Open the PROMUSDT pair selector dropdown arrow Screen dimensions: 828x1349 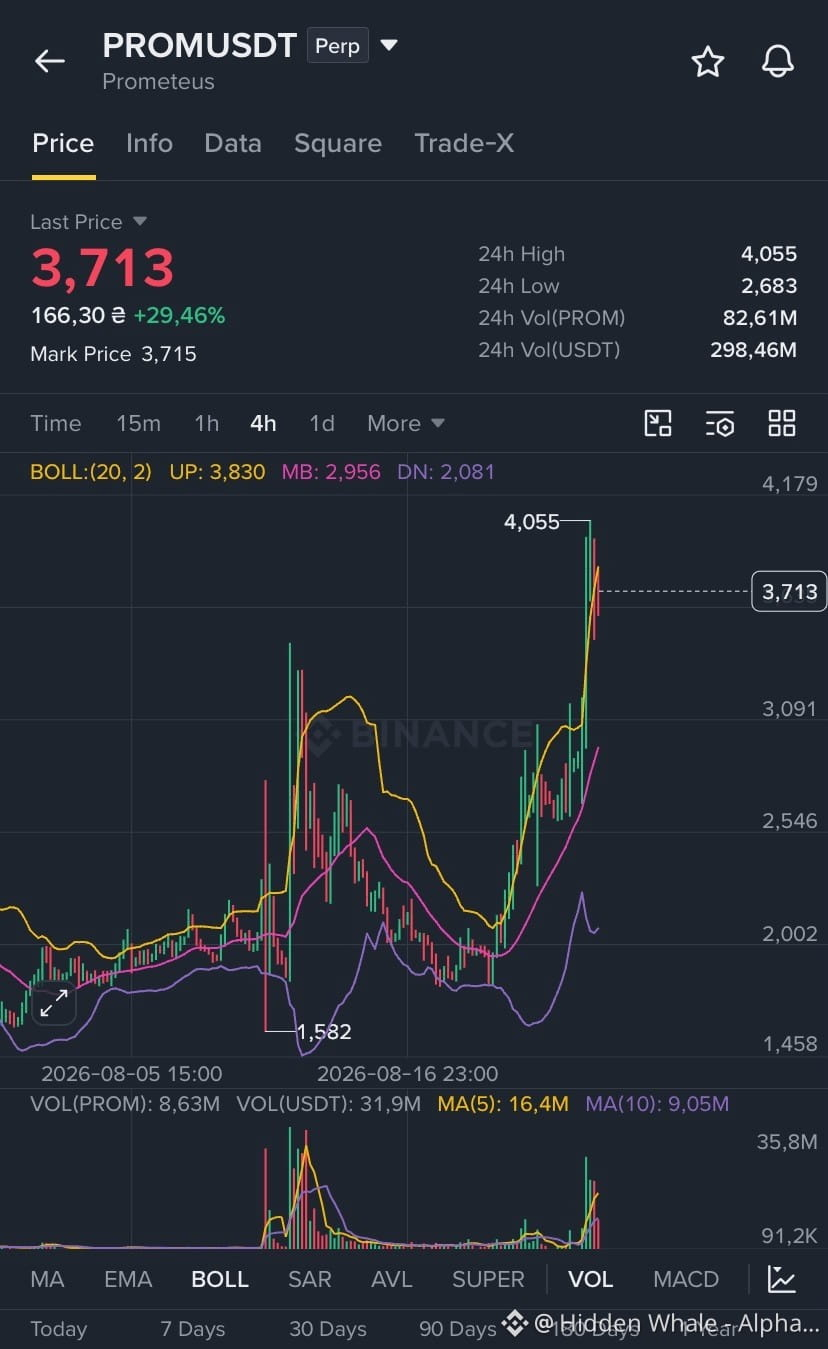390,46
